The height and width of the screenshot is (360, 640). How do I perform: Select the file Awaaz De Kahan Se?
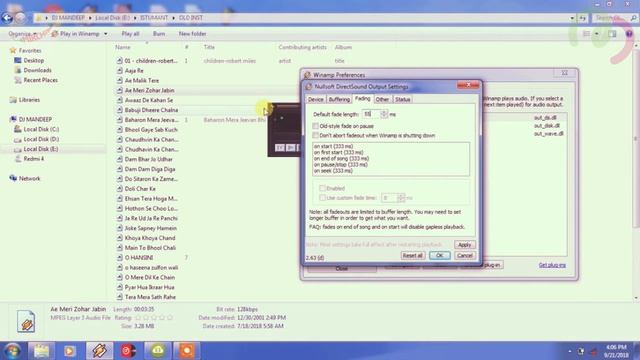point(149,100)
